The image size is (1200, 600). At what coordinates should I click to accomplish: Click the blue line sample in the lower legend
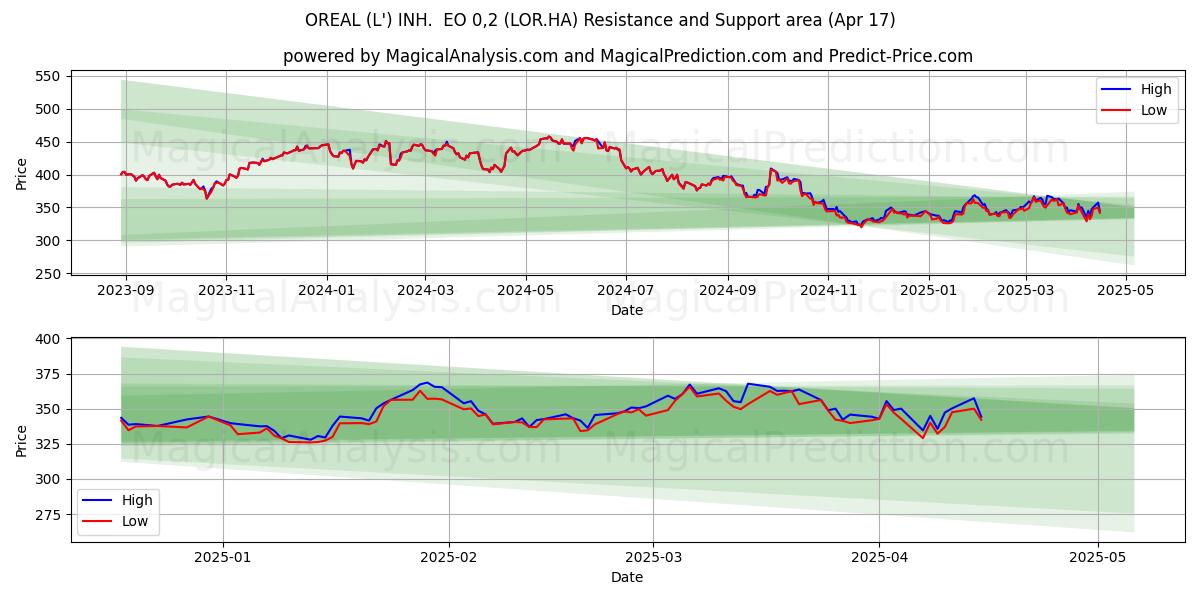coord(98,500)
